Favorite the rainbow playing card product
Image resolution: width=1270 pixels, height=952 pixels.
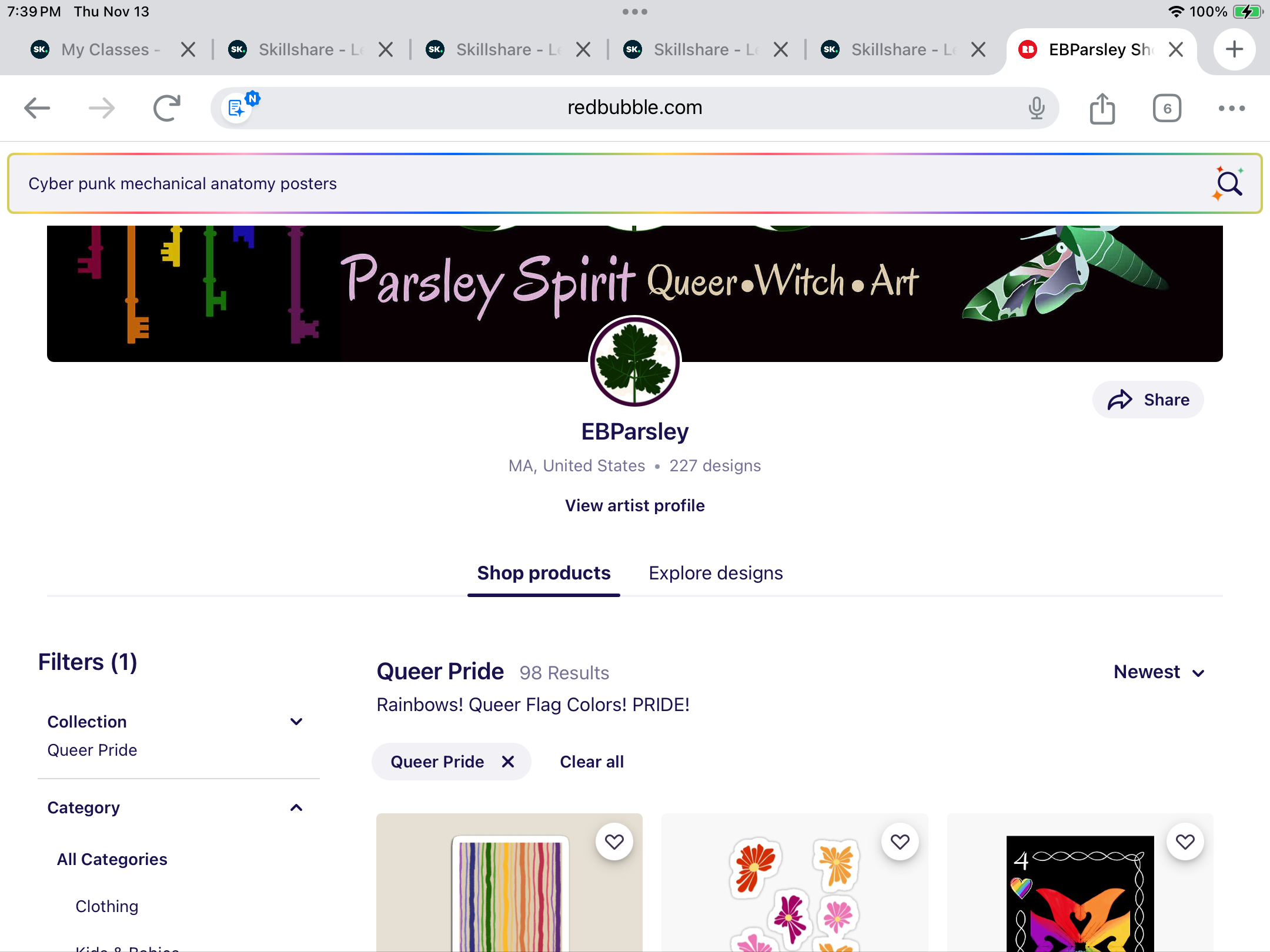1185,842
